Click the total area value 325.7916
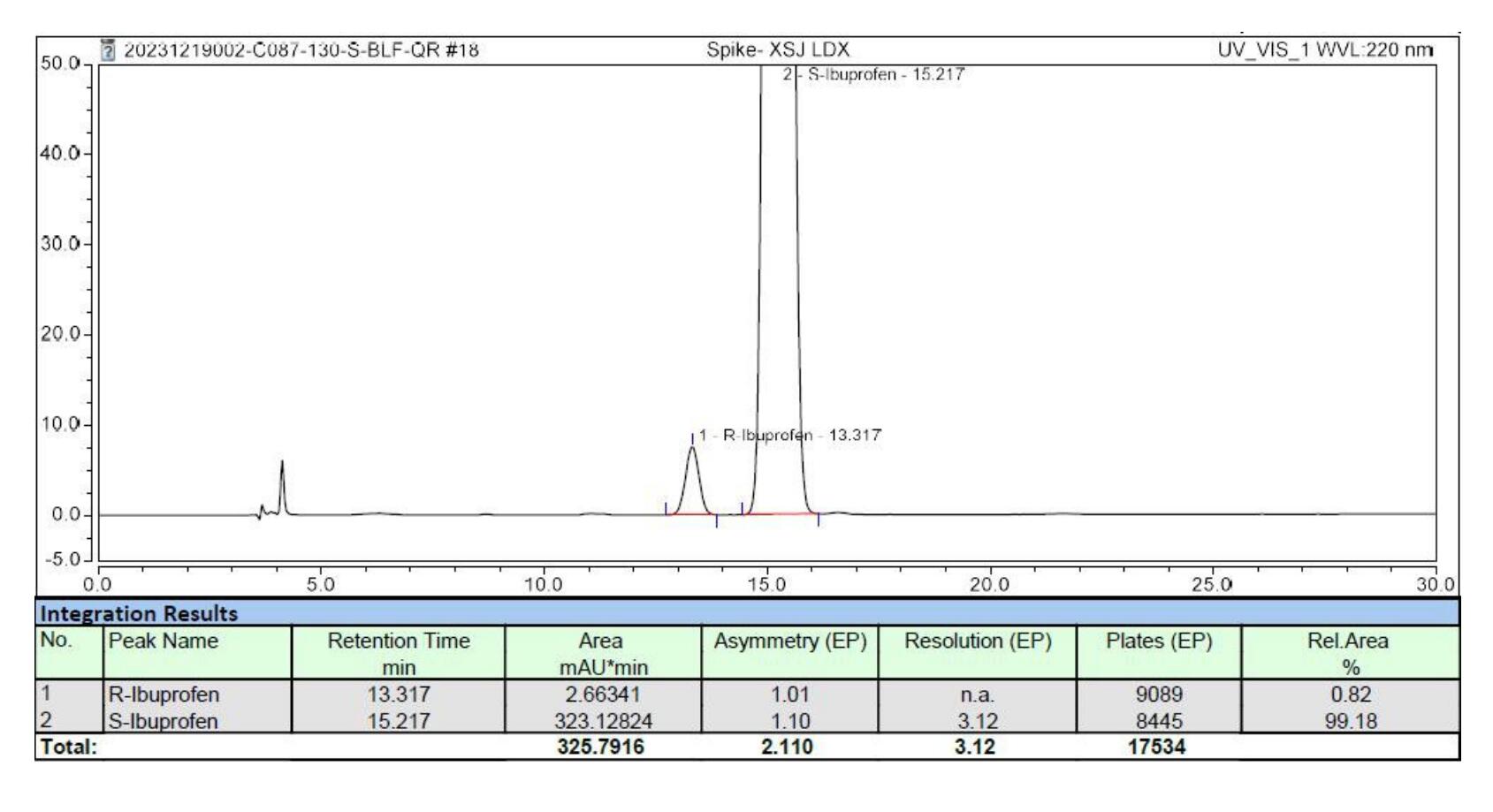This screenshot has width=1493, height=812. pyautogui.click(x=601, y=747)
